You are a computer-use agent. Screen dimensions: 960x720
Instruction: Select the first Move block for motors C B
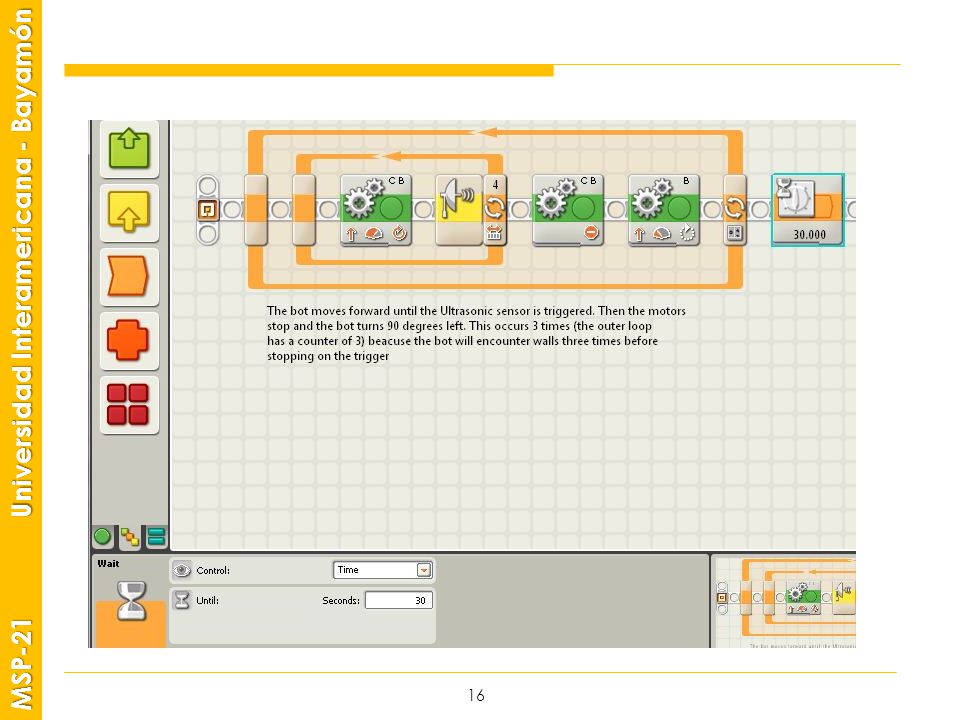tap(376, 210)
